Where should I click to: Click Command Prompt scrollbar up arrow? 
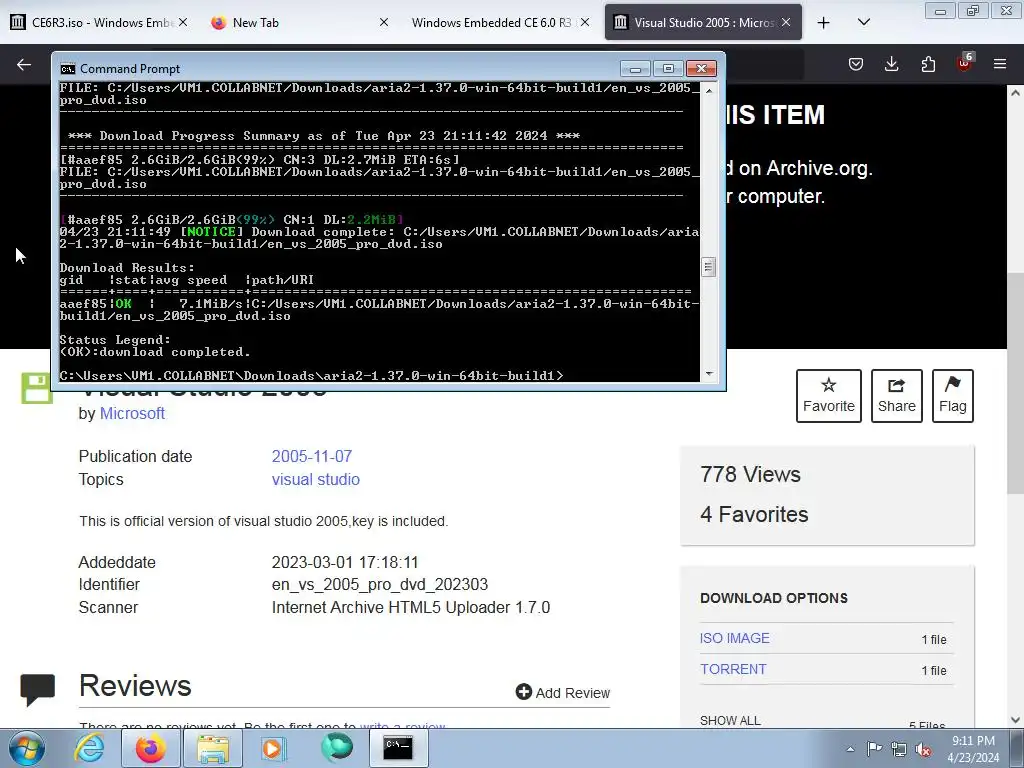pos(709,90)
